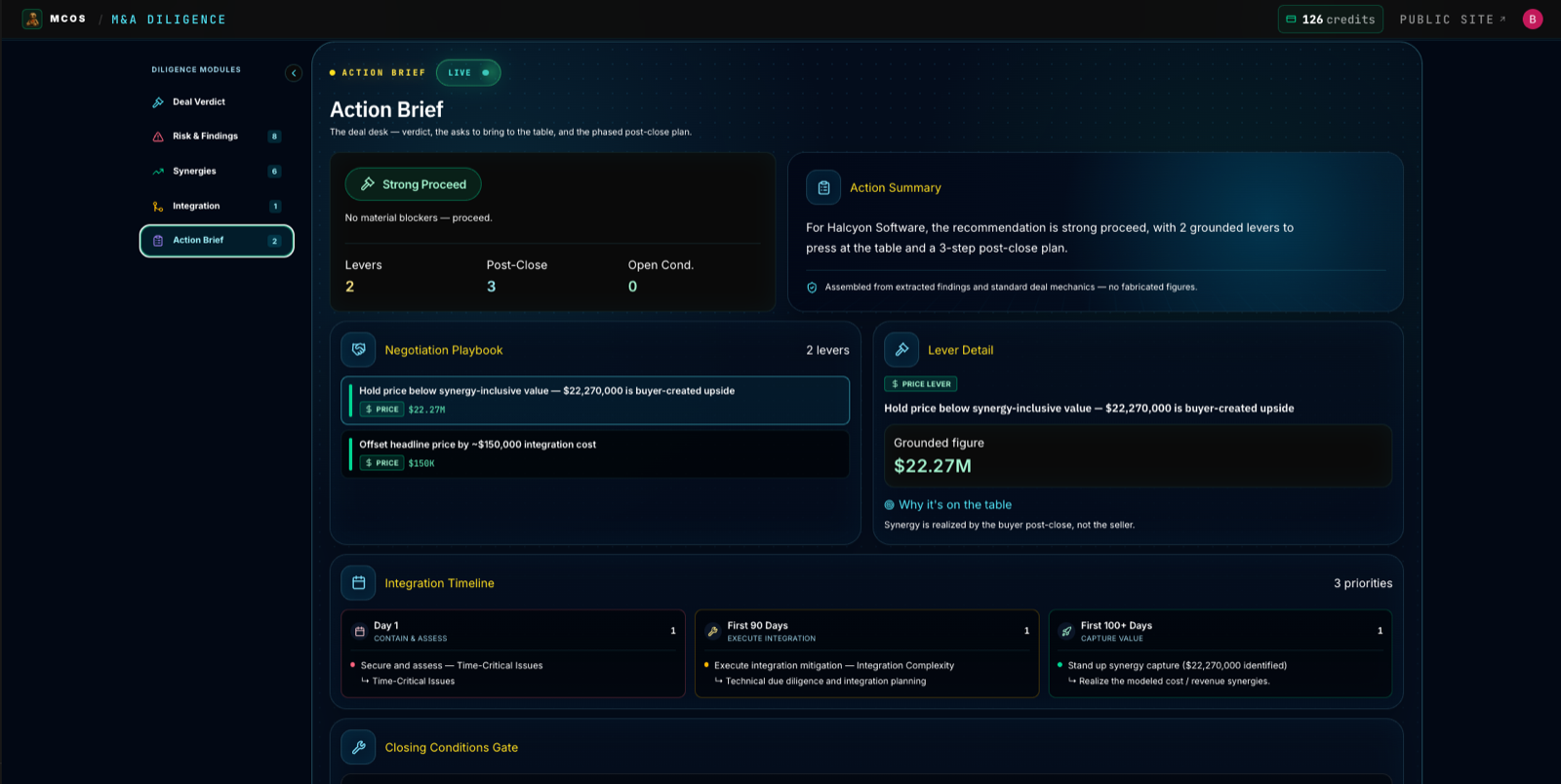The height and width of the screenshot is (784, 1561).
Task: Visit the Public Site link
Action: coord(1453,20)
